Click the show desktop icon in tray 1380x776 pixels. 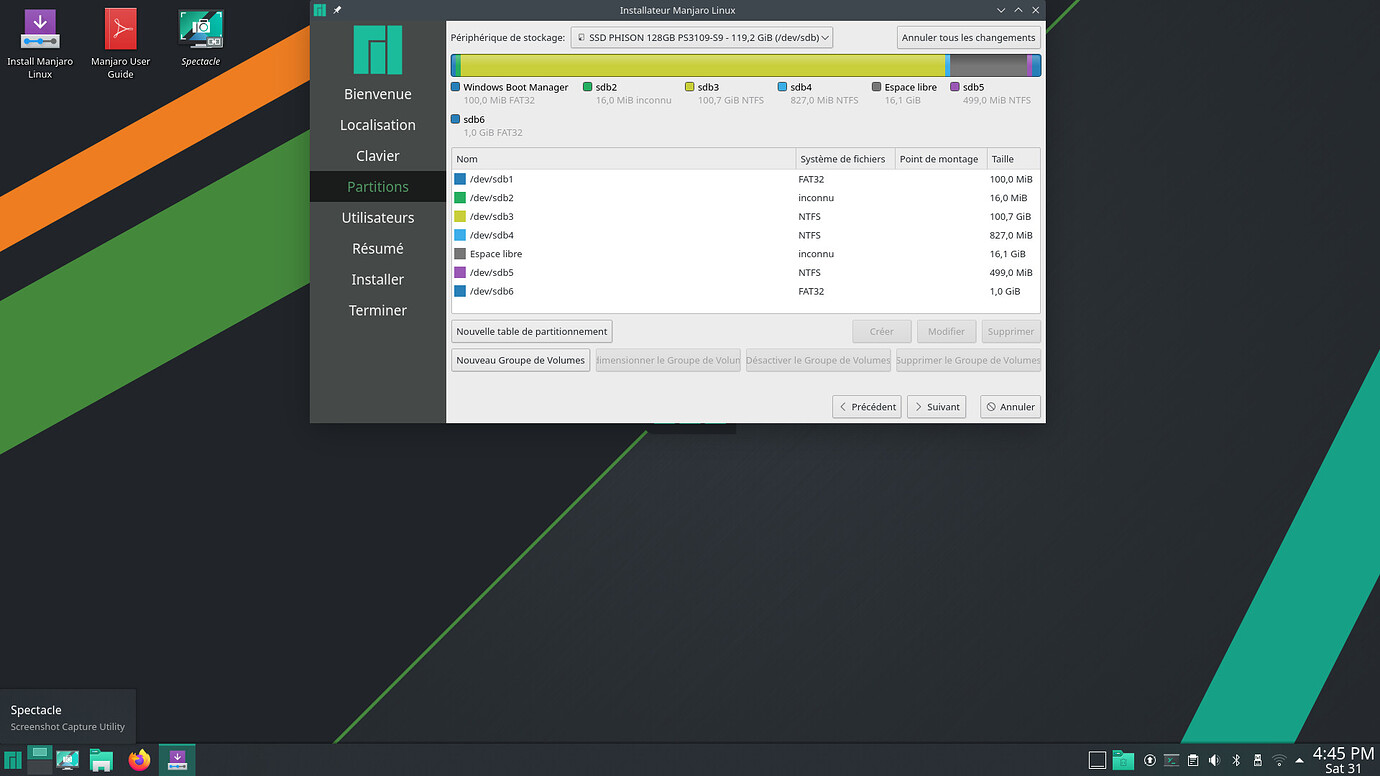pyautogui.click(x=1097, y=760)
